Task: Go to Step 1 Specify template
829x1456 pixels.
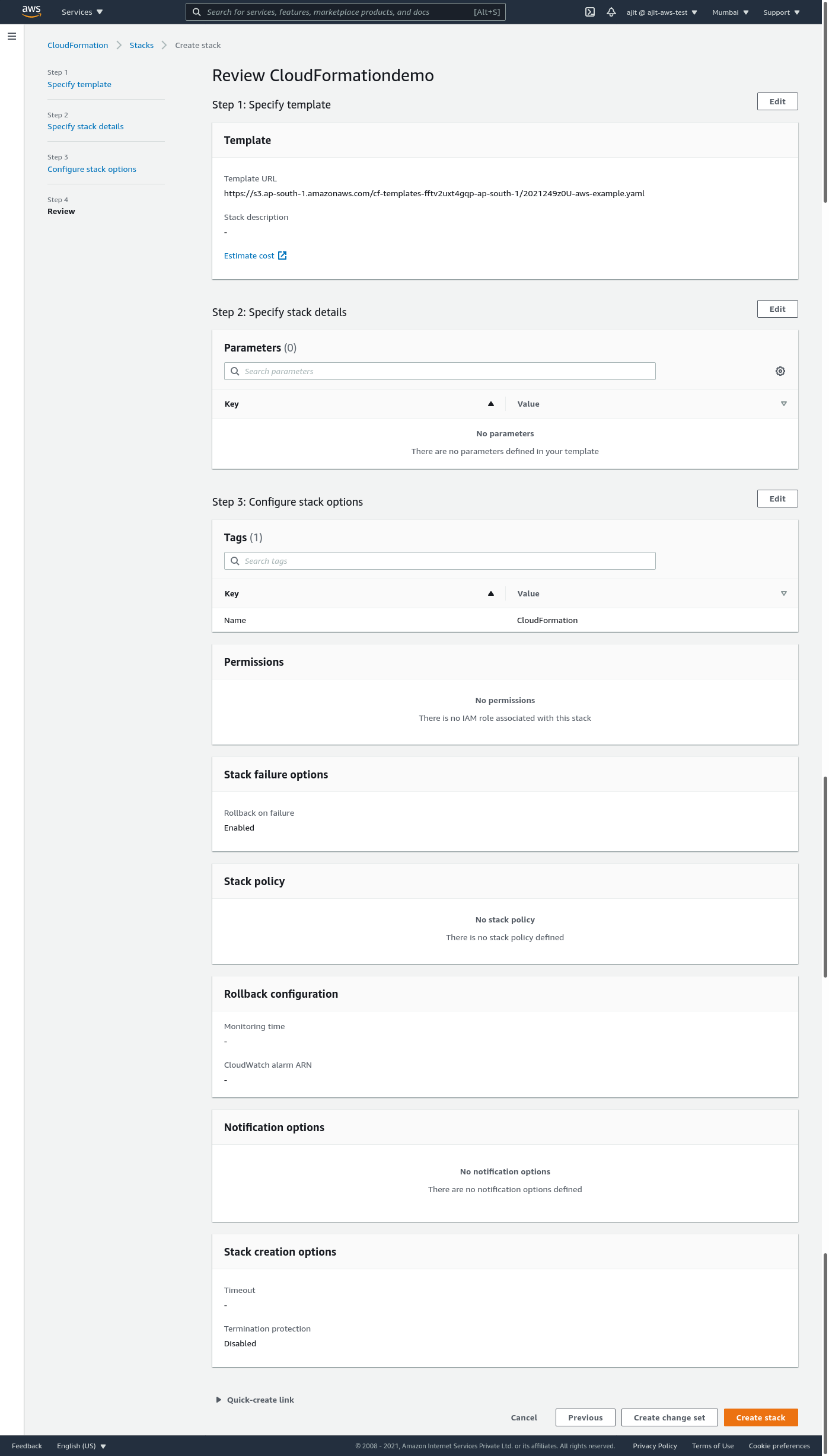Action: click(x=79, y=84)
